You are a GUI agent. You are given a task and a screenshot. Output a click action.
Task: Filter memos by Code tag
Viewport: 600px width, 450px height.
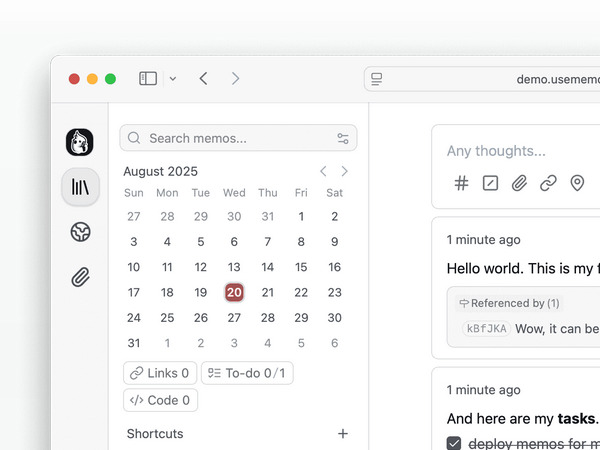(x=160, y=400)
